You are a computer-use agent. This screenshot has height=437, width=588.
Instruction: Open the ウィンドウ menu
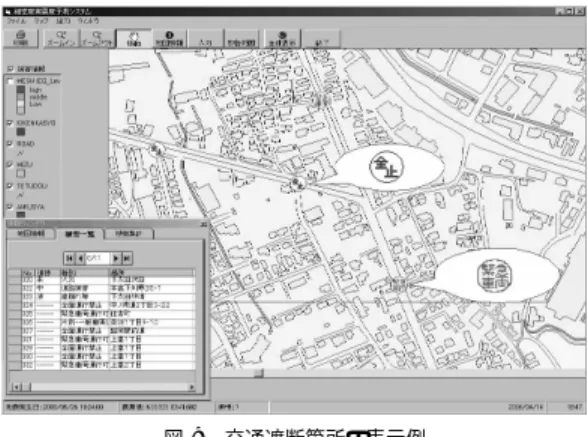coord(88,21)
